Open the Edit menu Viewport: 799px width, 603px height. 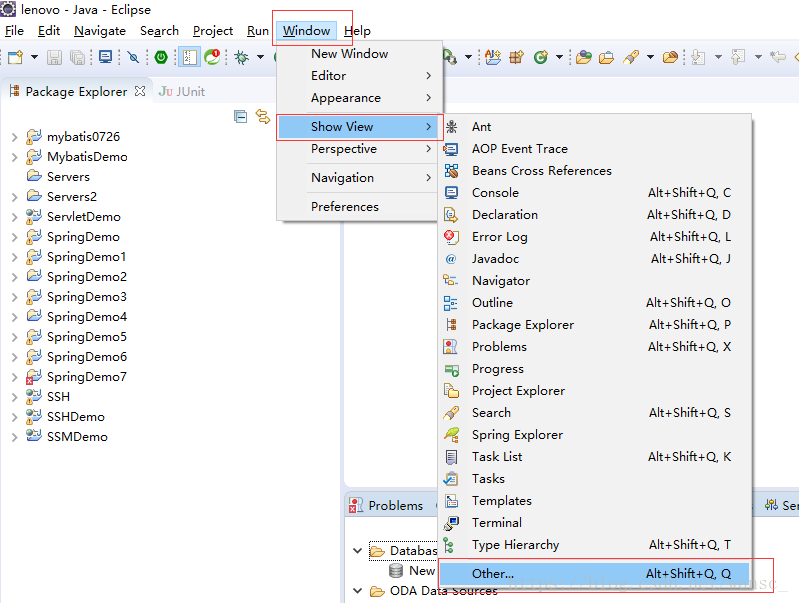(x=49, y=31)
